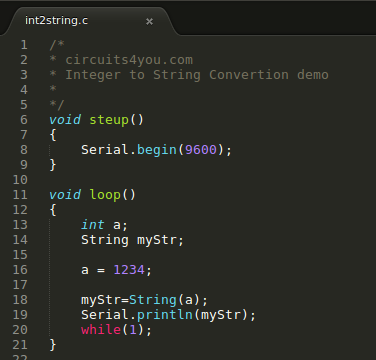Click line number 11 in gutter
This screenshot has height=360, width=376.
[20, 195]
